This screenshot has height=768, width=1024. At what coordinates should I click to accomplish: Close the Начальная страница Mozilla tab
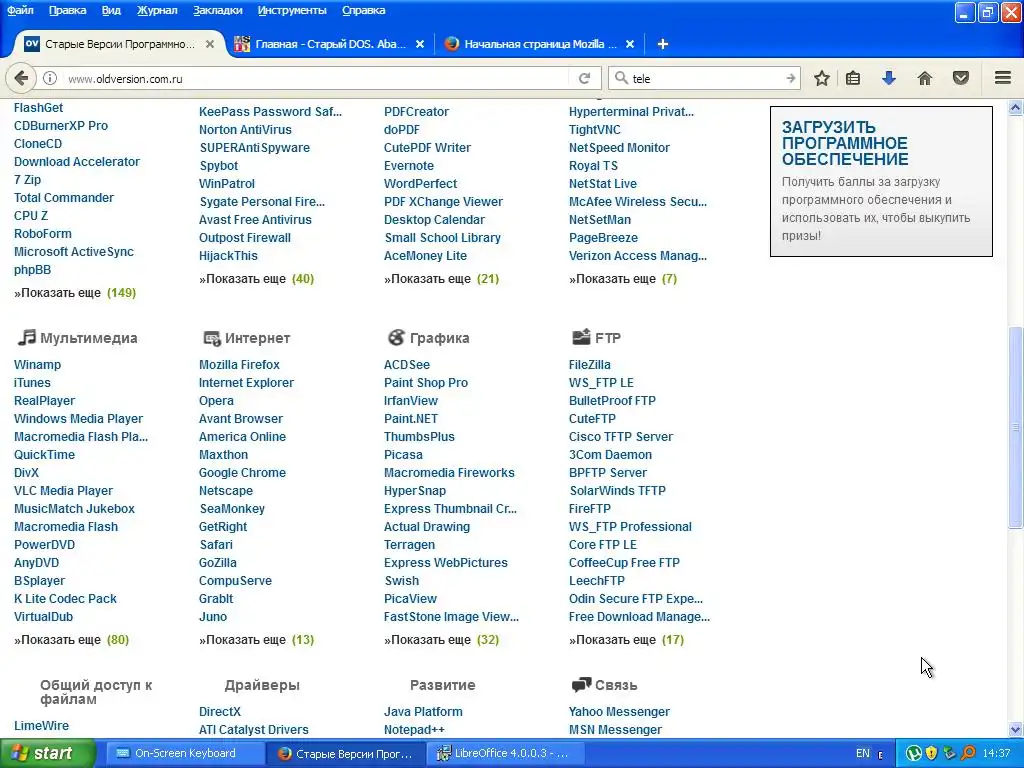[630, 44]
